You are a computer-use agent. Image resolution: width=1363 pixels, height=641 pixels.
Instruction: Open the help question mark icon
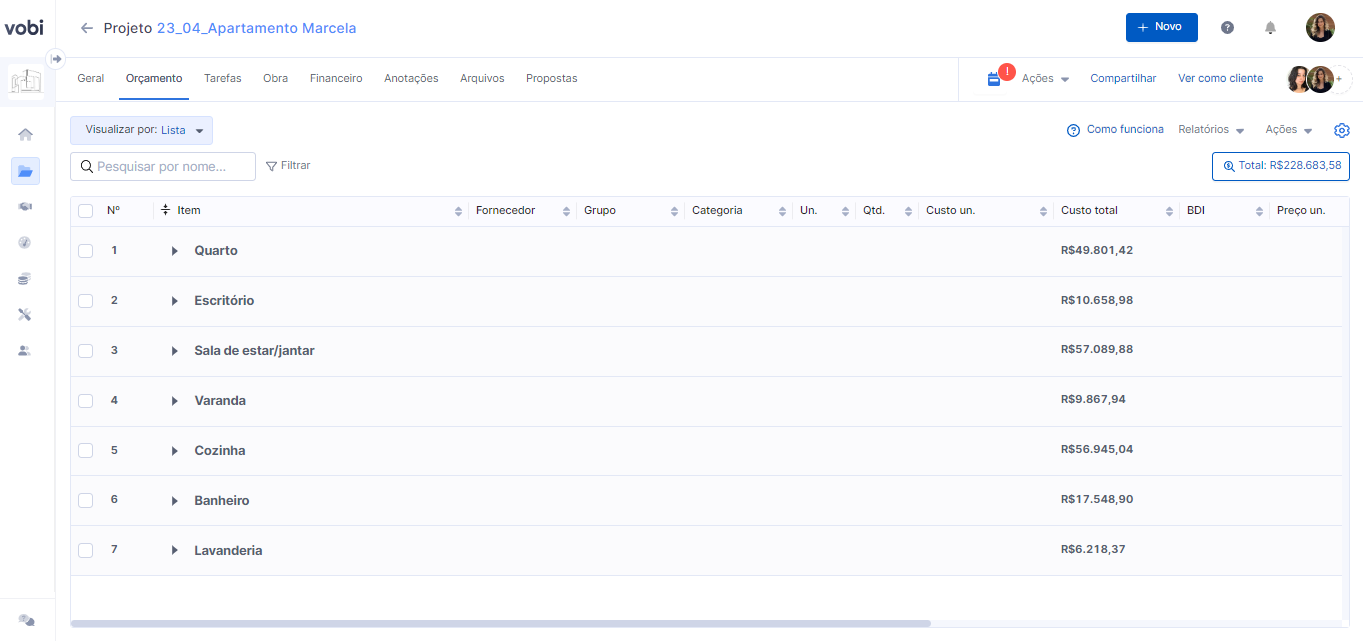1227,28
